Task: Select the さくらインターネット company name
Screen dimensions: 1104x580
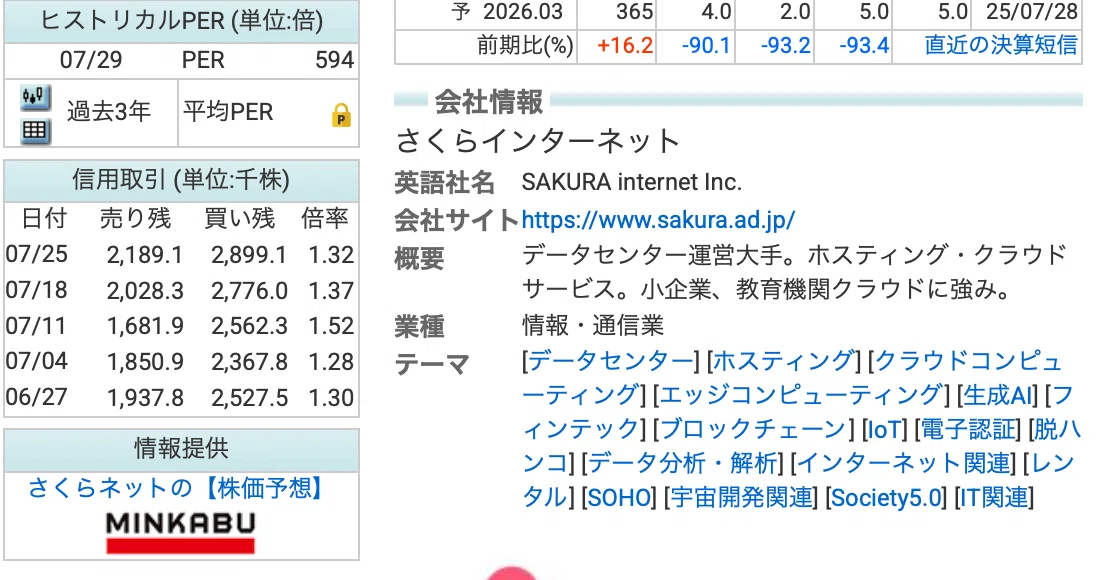Action: [x=538, y=141]
